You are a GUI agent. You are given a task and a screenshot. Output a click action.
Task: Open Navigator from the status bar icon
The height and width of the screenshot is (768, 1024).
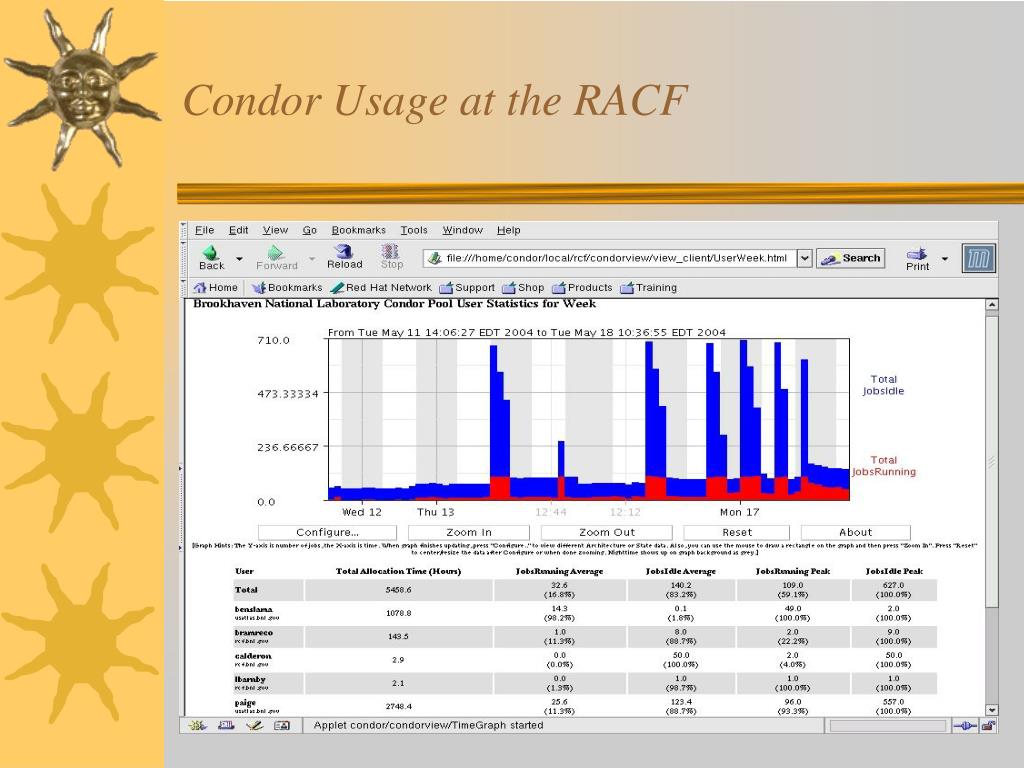[x=197, y=725]
